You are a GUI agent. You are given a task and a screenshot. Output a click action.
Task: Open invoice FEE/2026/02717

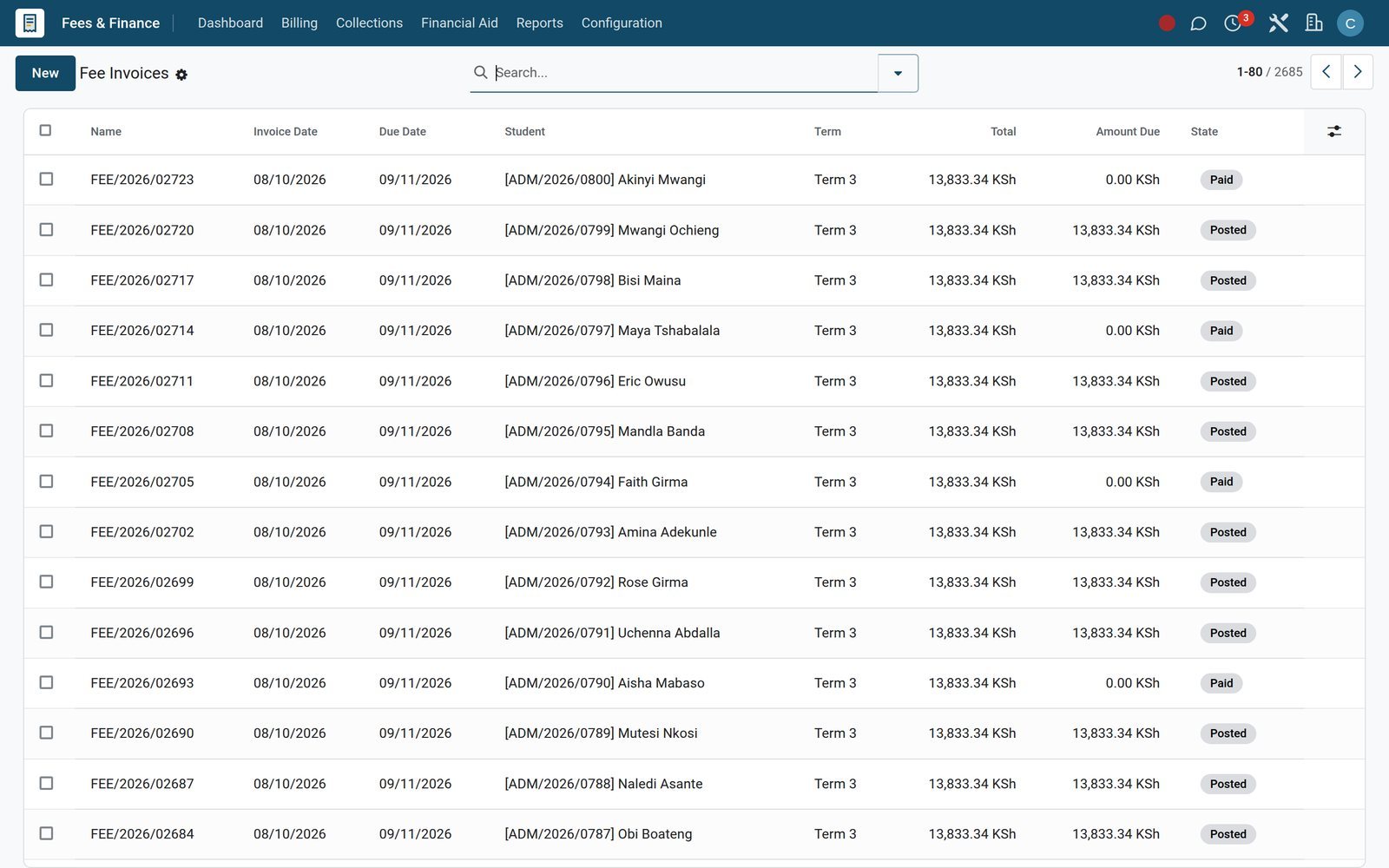tap(142, 280)
